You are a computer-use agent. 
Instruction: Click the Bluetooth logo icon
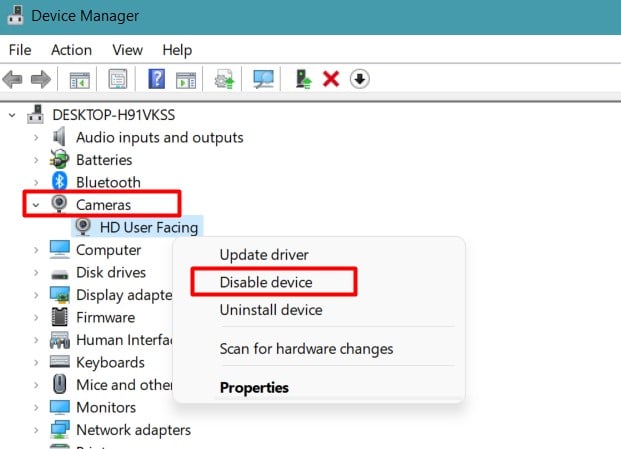pyautogui.click(x=59, y=181)
